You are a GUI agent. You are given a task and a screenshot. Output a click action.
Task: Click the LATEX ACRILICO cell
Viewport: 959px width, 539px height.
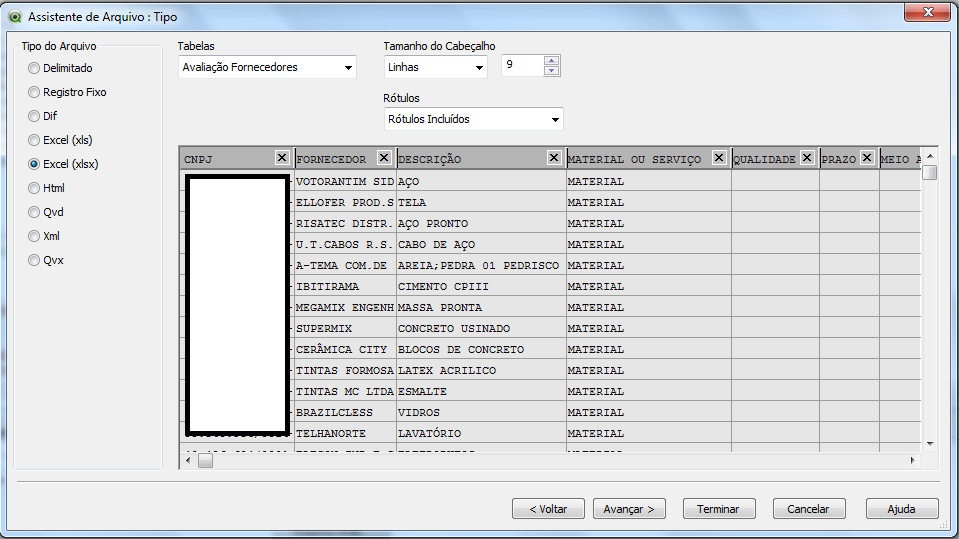(x=481, y=371)
